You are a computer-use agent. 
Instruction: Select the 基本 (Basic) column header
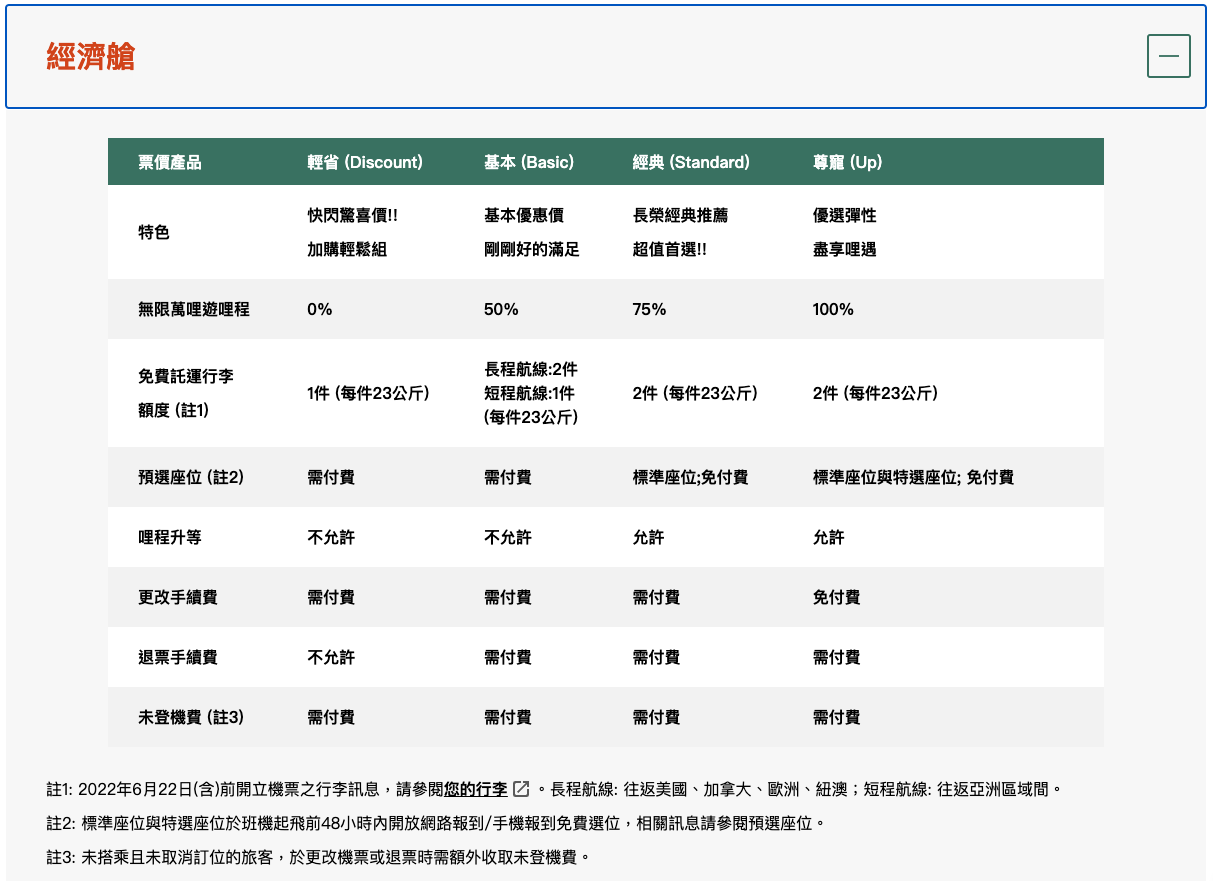click(x=529, y=162)
